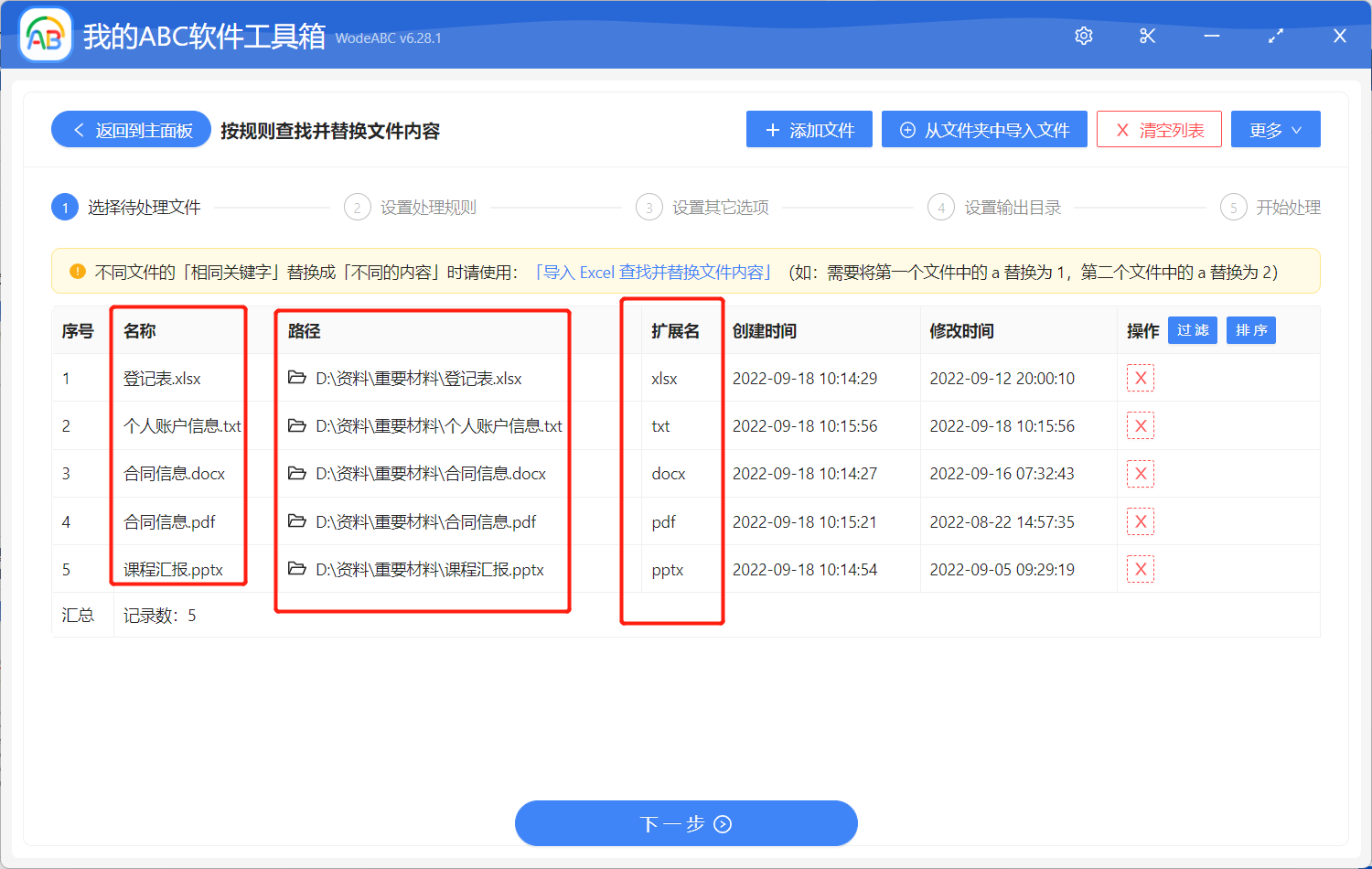This screenshot has height=869, width=1372.
Task: Click the 添加文件 add files button
Action: [809, 129]
